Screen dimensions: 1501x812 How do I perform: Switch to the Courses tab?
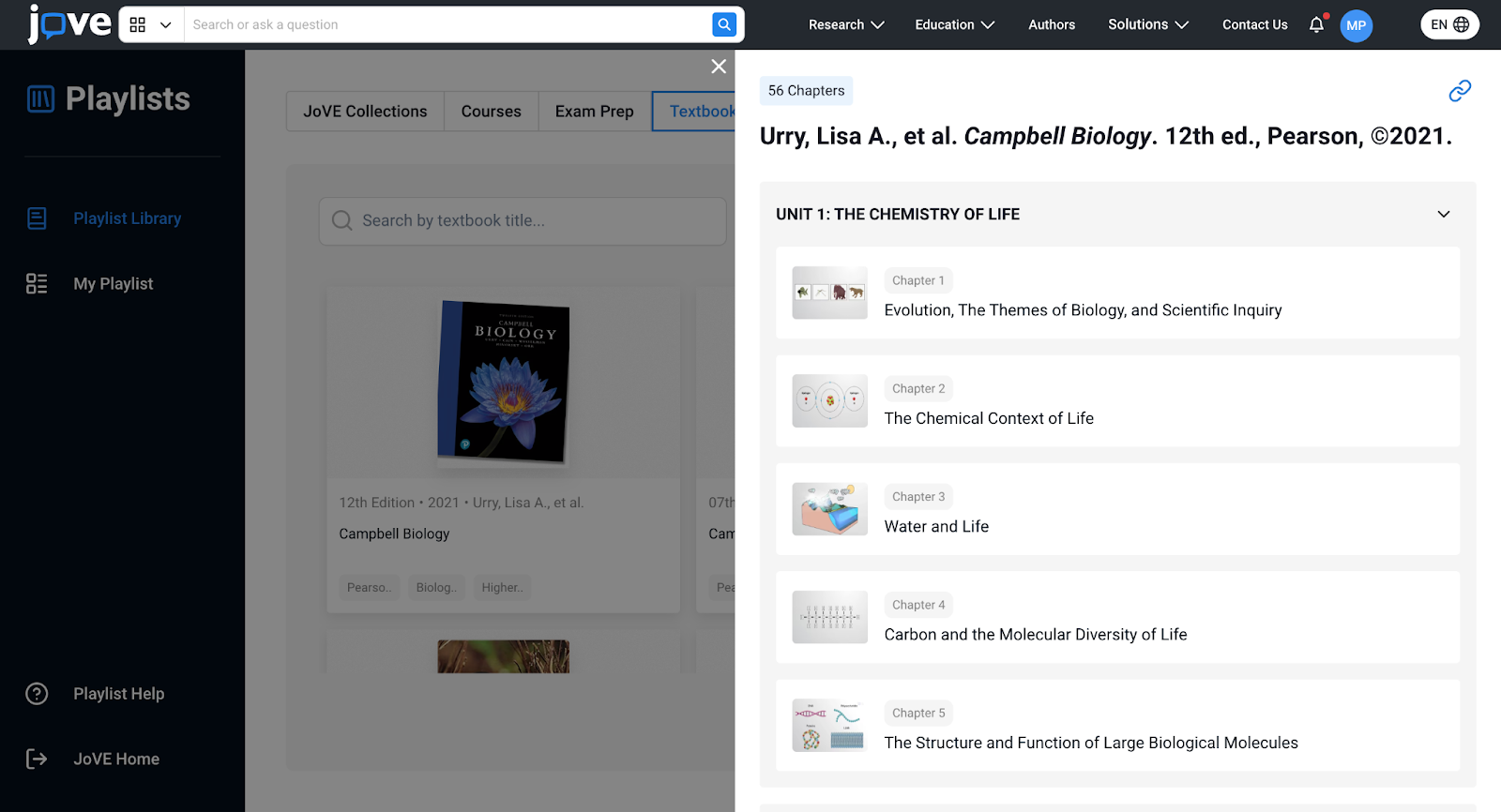[x=491, y=112]
